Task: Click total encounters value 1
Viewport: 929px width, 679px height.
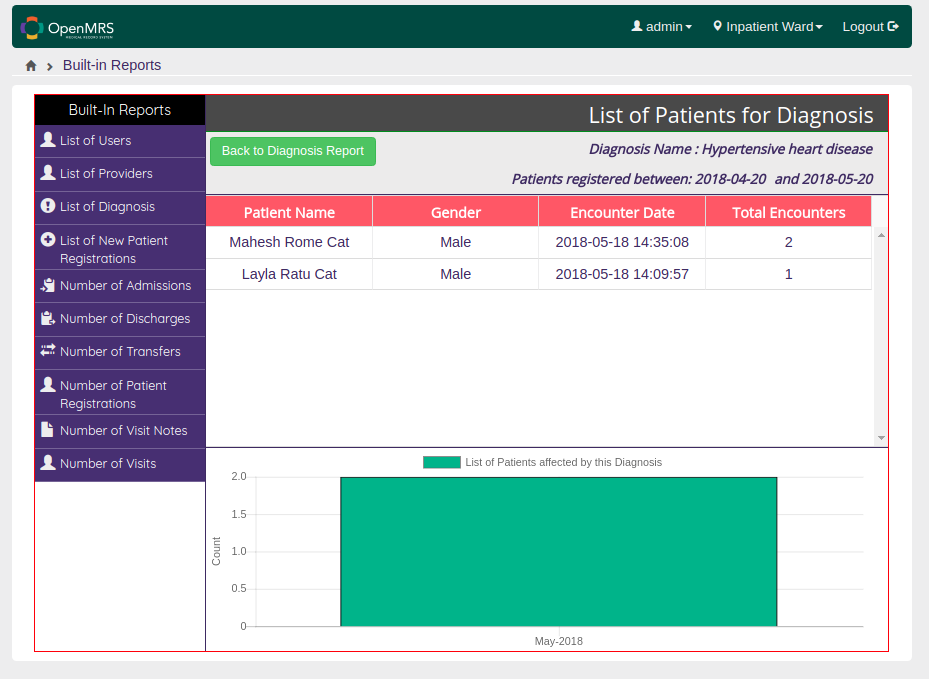Action: click(x=789, y=274)
